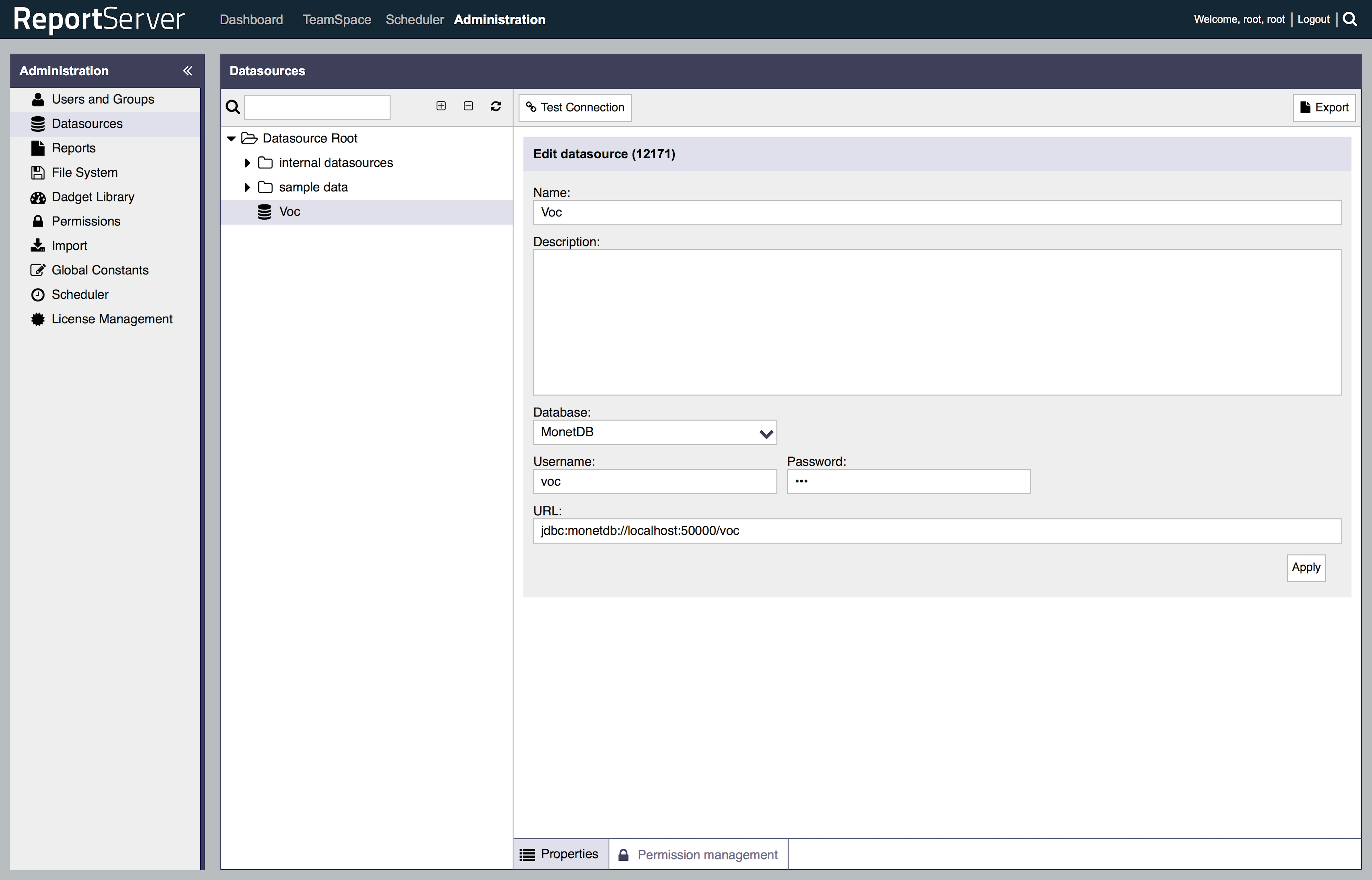Collapse the Administration side panel
Image resolution: width=1372 pixels, height=880 pixels.
point(187,71)
